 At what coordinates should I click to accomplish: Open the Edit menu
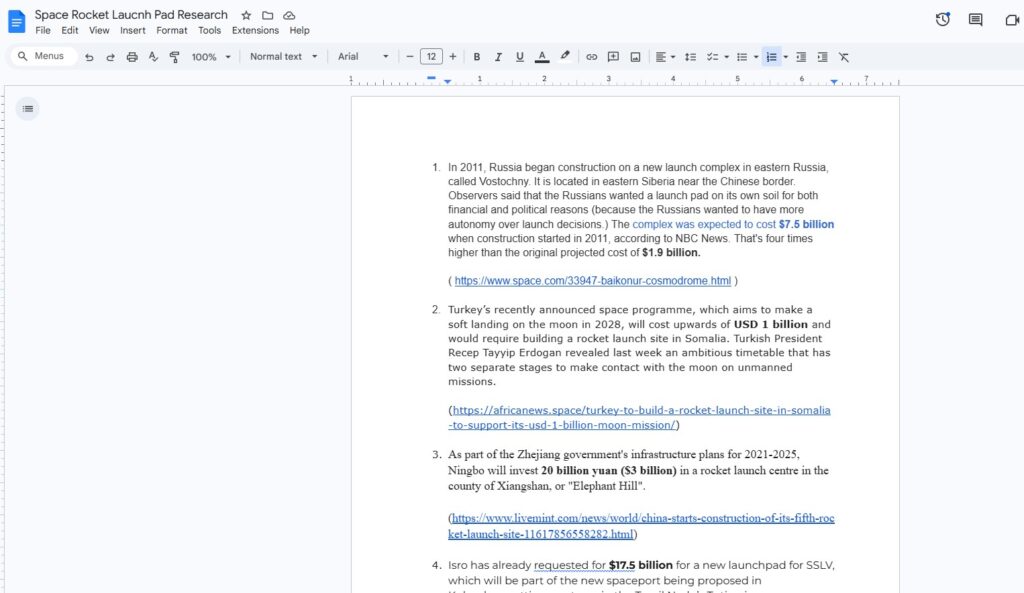70,30
